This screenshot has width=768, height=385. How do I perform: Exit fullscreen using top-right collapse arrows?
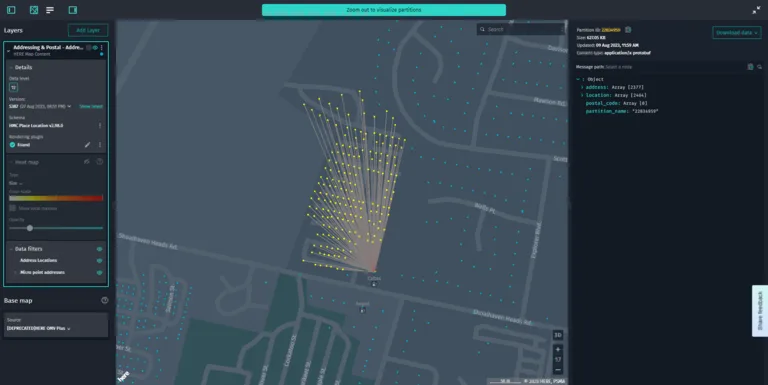tap(756, 10)
